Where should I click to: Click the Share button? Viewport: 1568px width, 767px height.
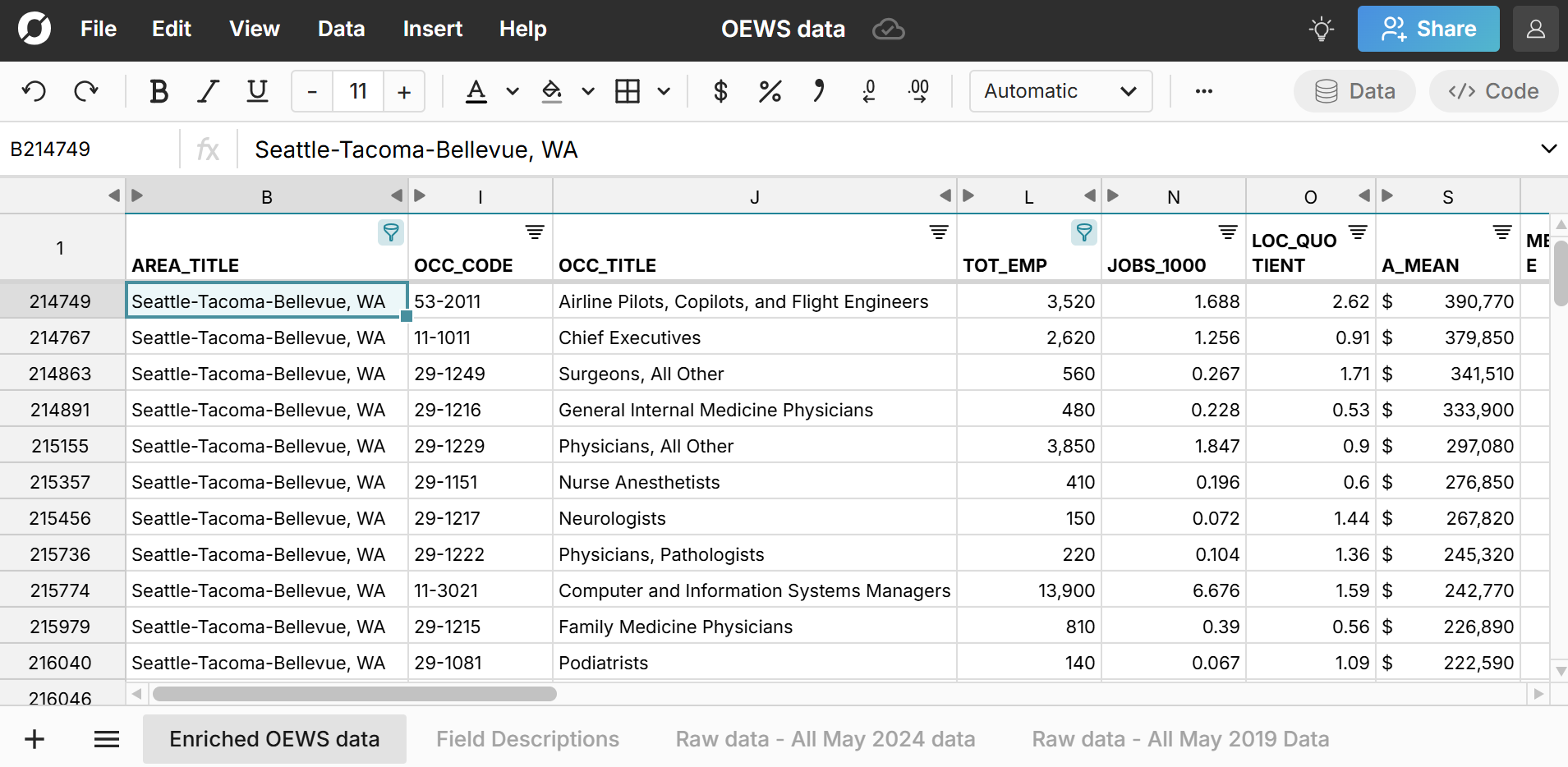pos(1428,29)
